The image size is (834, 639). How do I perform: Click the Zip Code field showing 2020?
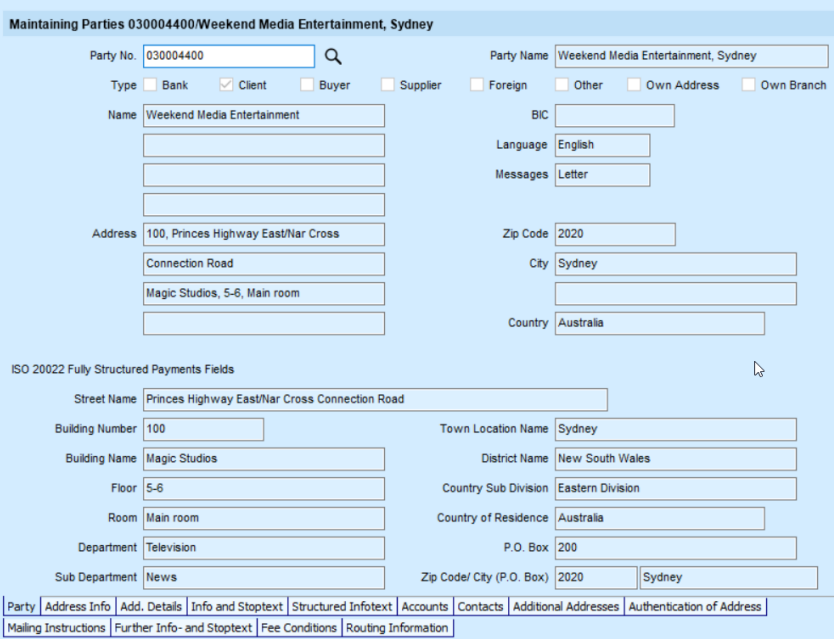click(x=615, y=234)
